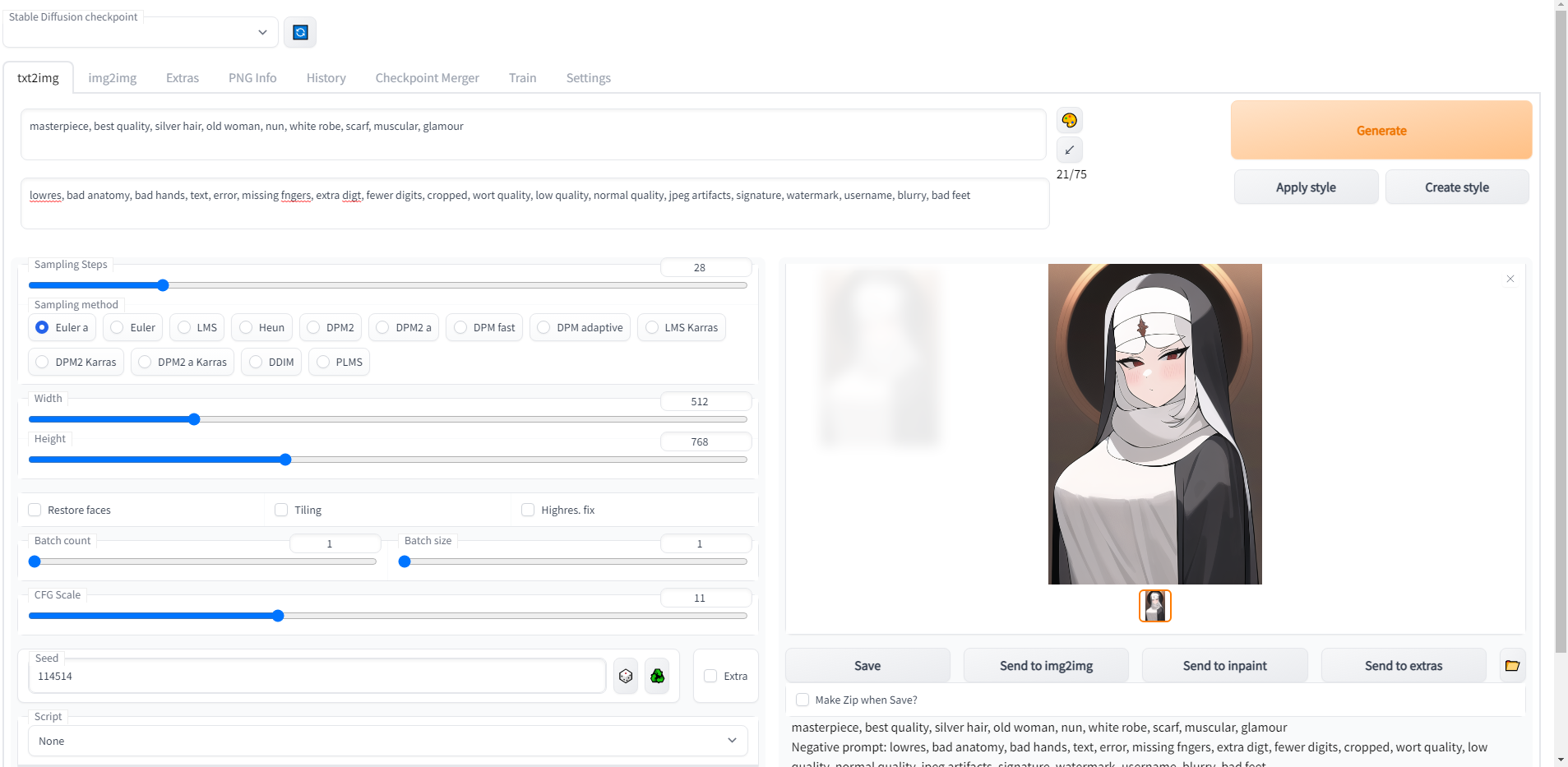Click the CFG Scale slider handle

coord(278,616)
